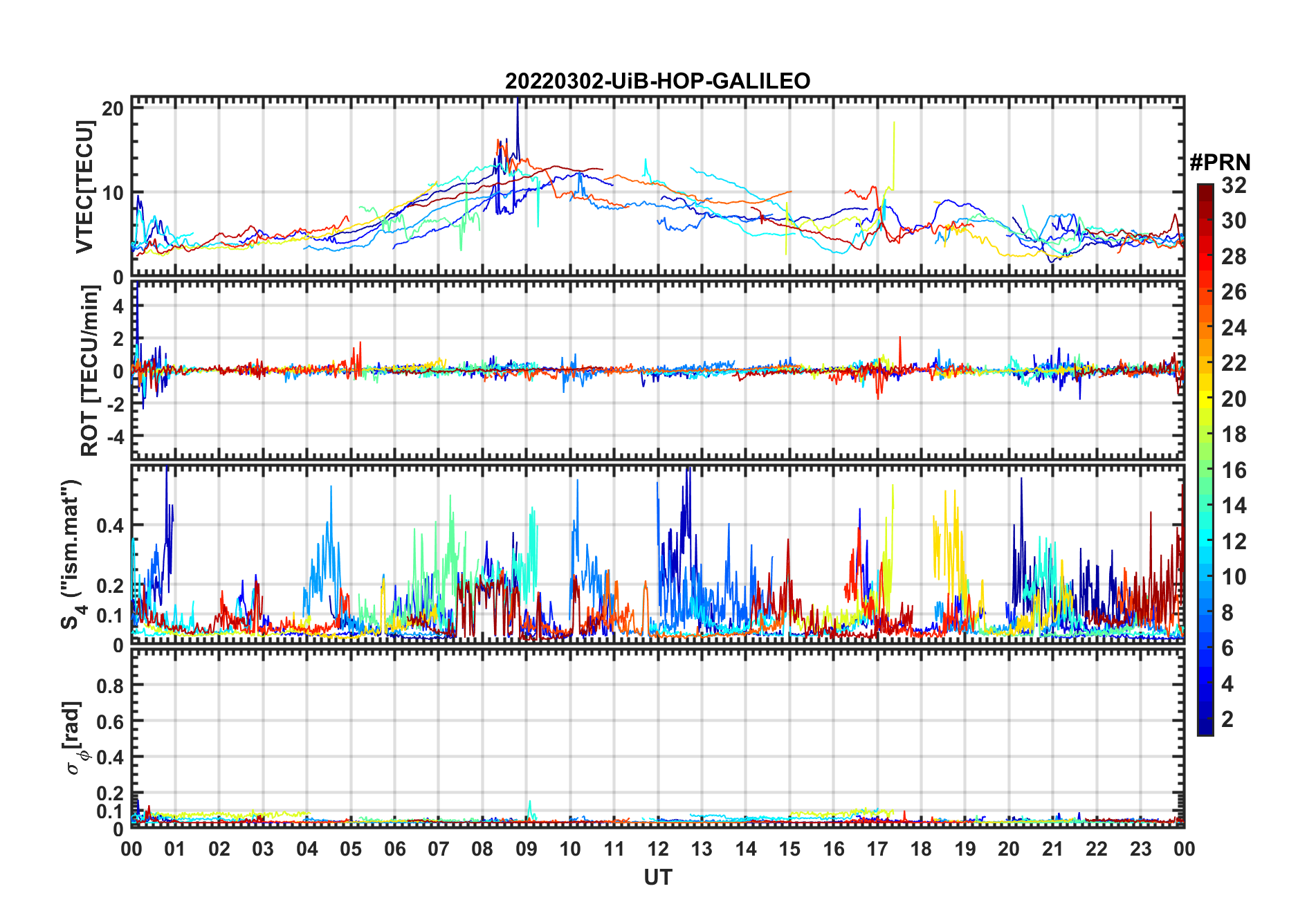Click the colorbar tick label 2
The width and height of the screenshot is (1316, 920).
pyautogui.click(x=1227, y=719)
